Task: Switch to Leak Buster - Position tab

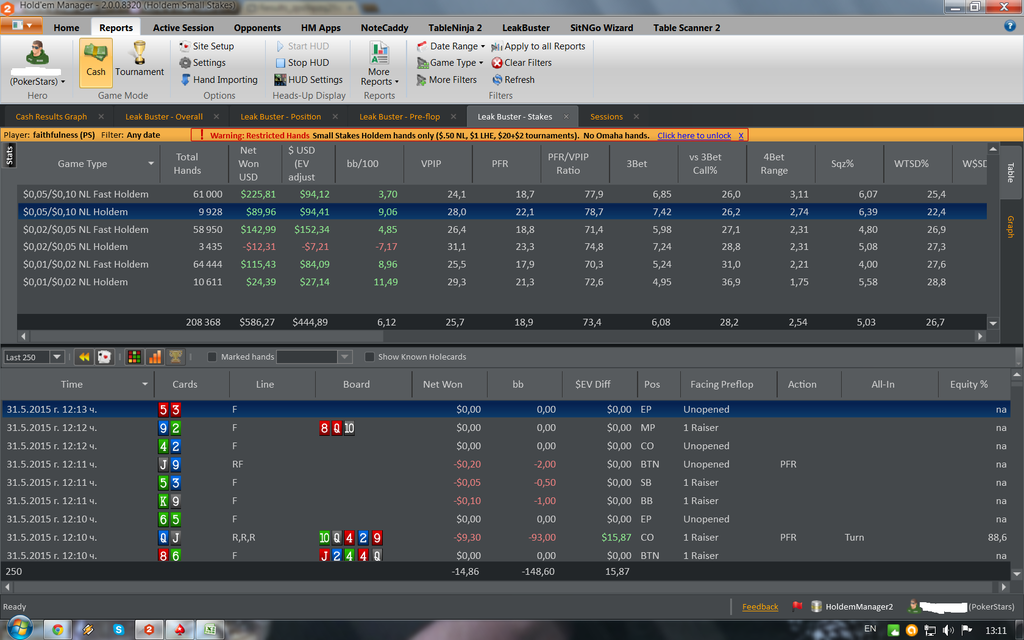Action: [x=281, y=116]
